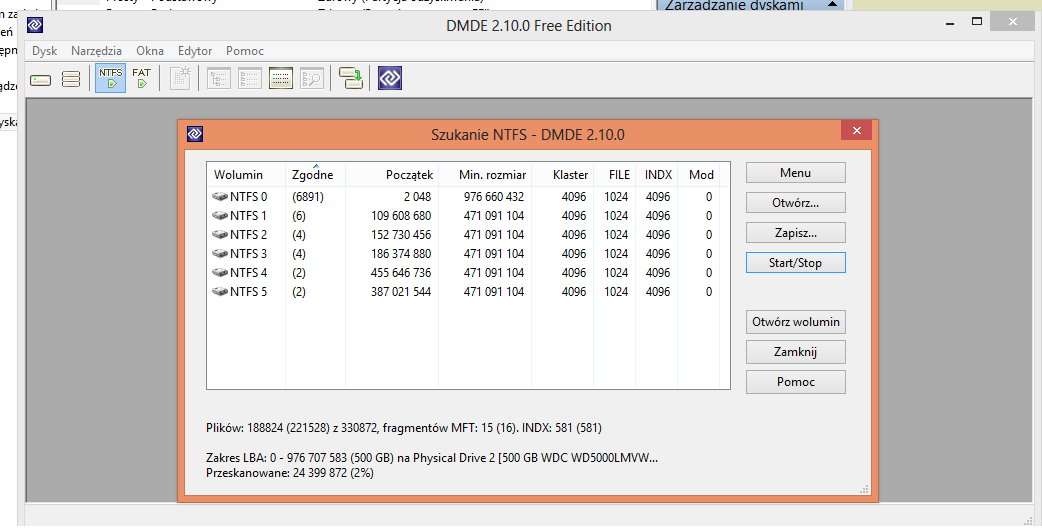
Task: Select the NTFS 1 row name
Action: 249,216
